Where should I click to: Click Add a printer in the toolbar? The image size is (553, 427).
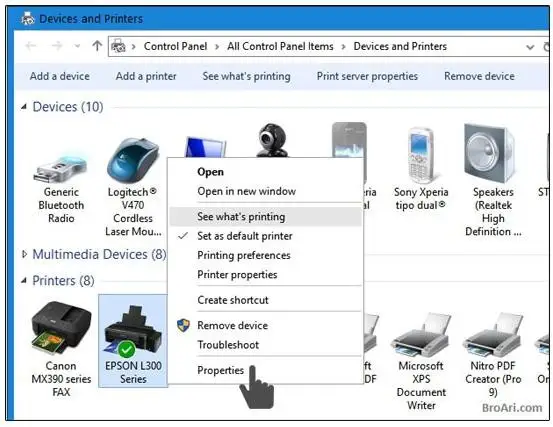[x=146, y=76]
